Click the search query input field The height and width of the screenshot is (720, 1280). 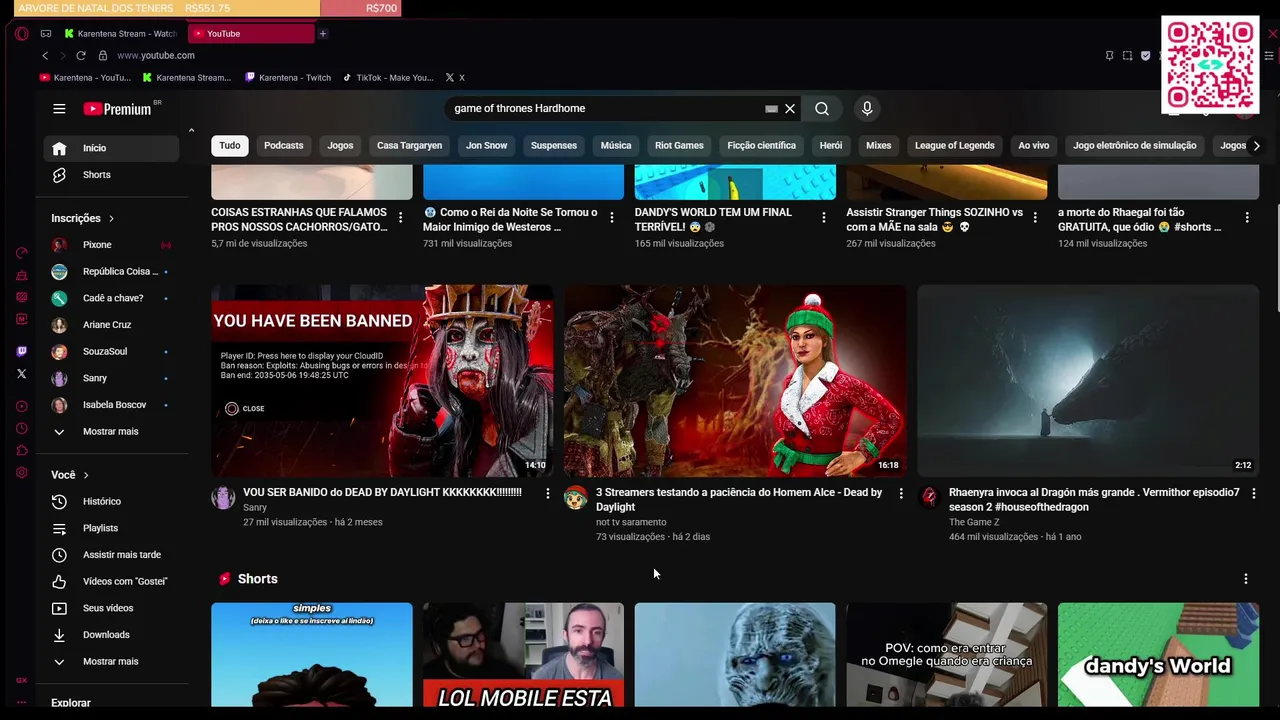605,108
